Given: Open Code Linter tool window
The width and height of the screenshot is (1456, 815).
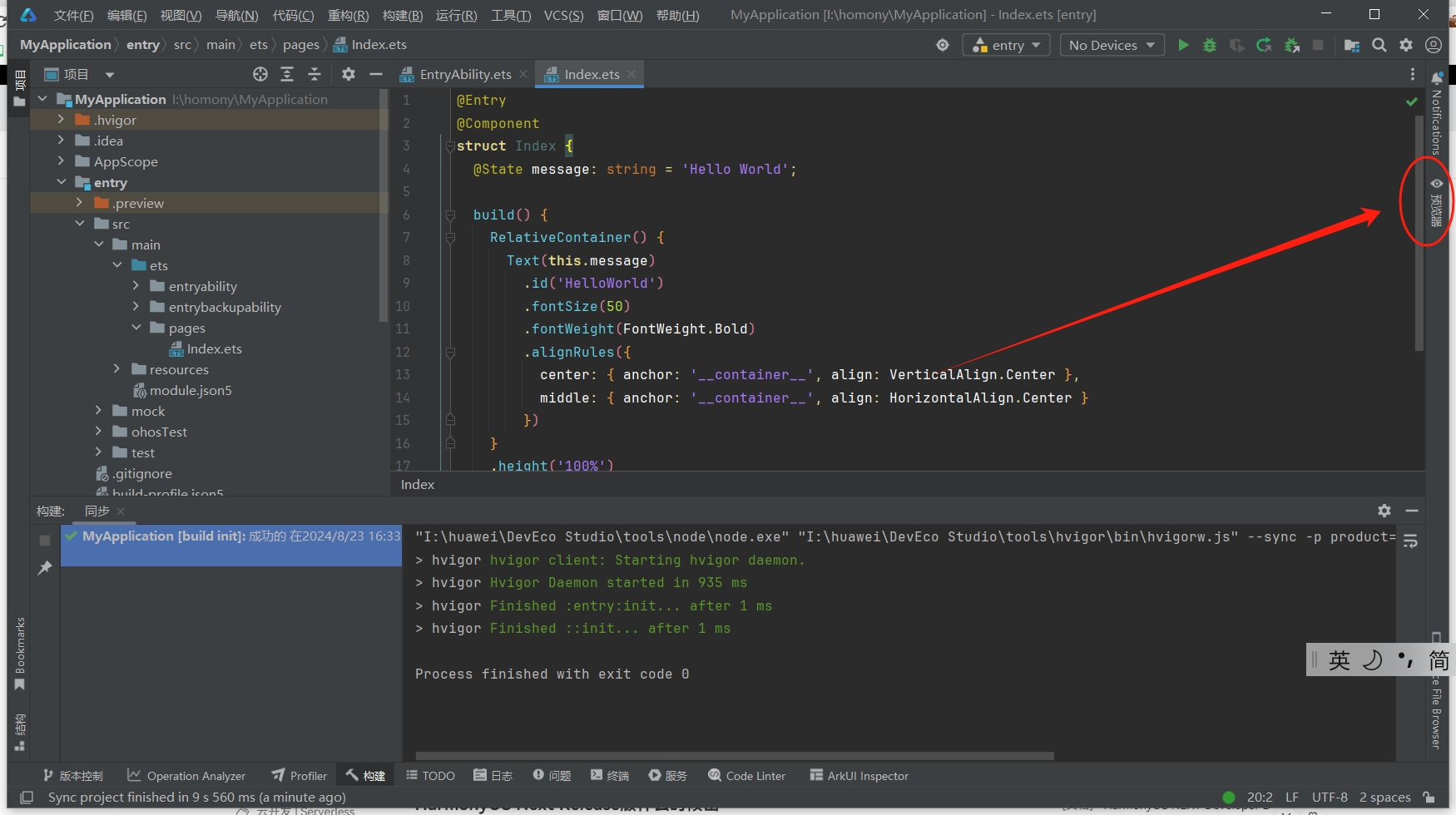Looking at the screenshot, I should [x=746, y=776].
